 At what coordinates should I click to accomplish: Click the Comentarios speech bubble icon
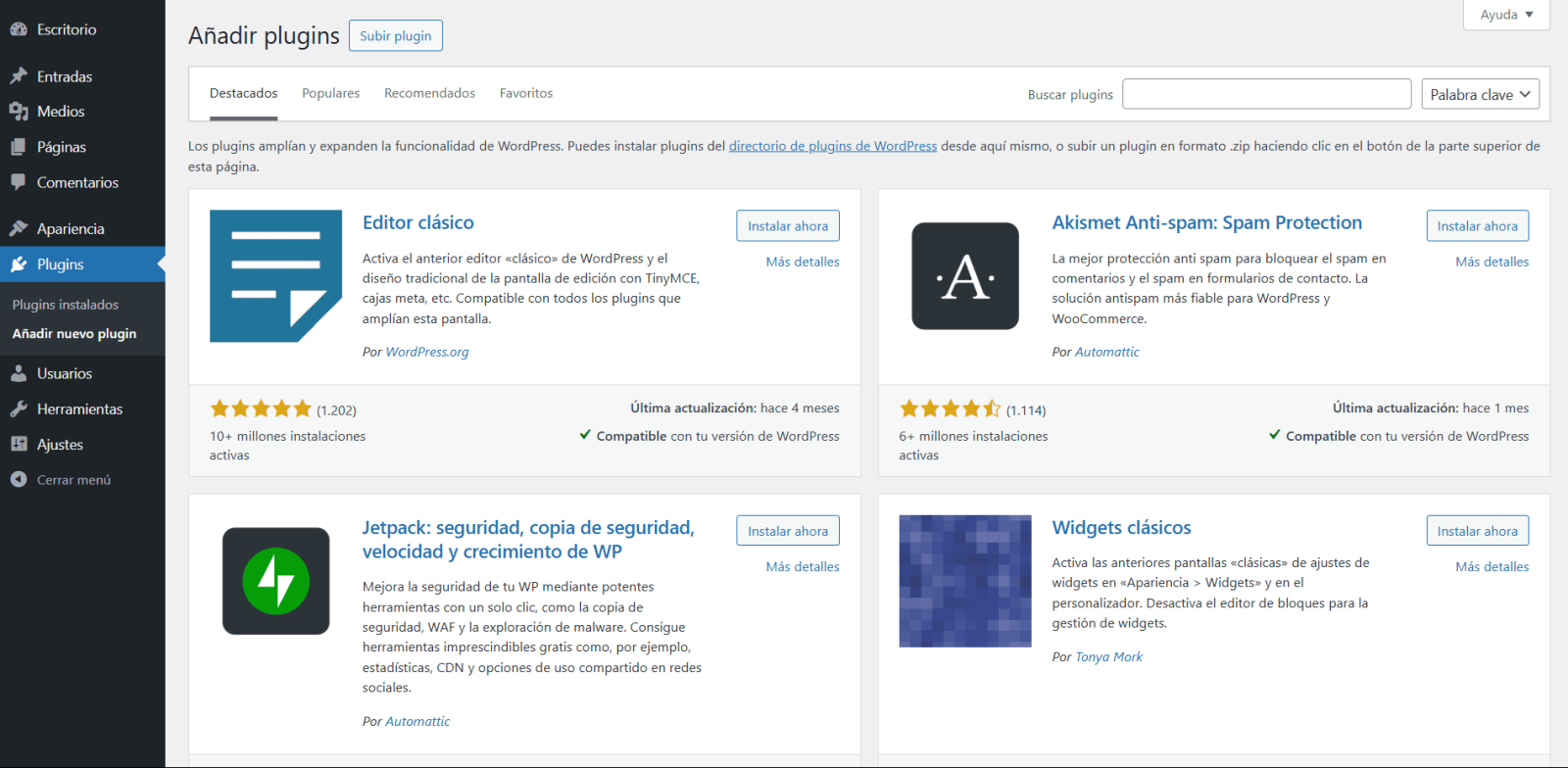(19, 182)
